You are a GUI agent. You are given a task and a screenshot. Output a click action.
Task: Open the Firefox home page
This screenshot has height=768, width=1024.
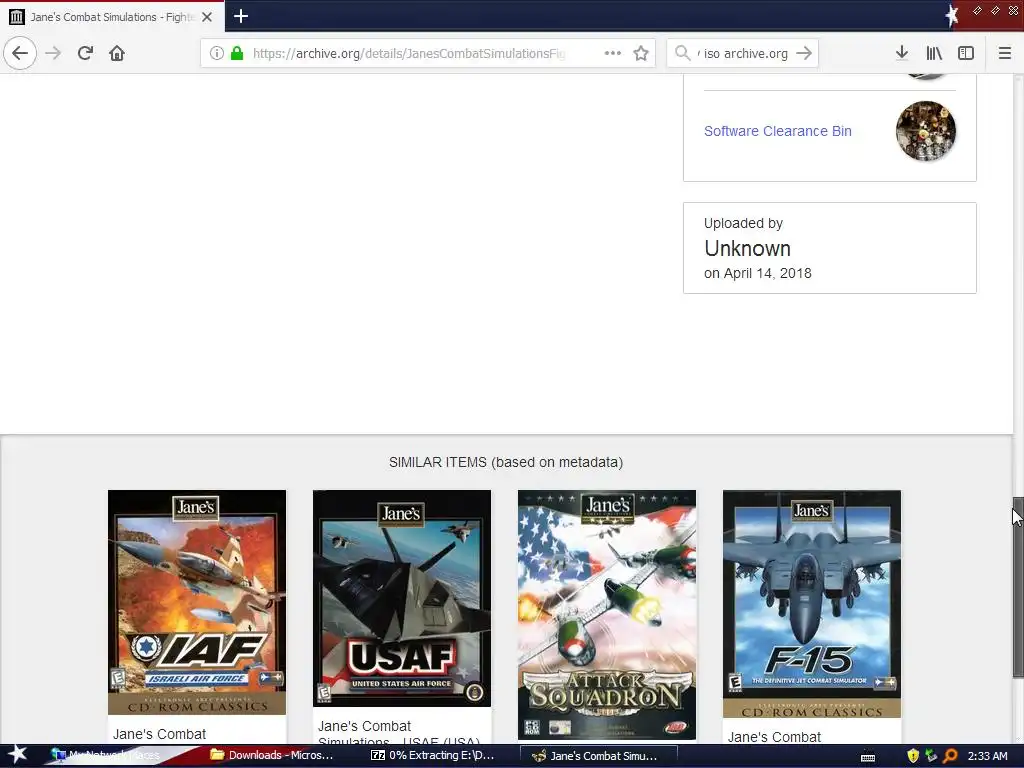(117, 53)
